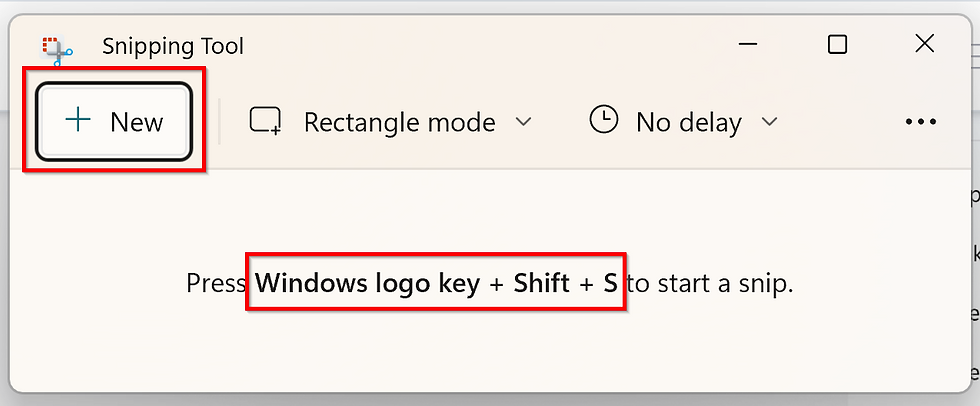Click the rectangle snip mode icon
Screen dimensions: 980x406
[266, 121]
